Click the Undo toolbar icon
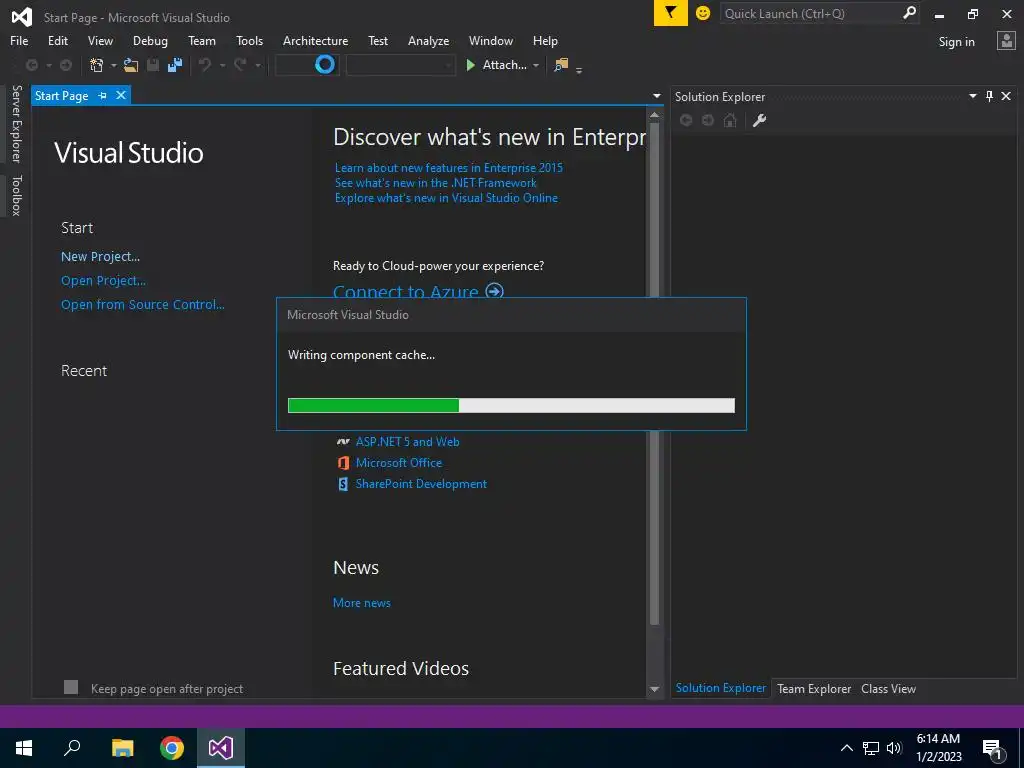Screen dimensions: 1024x768 click(205, 65)
